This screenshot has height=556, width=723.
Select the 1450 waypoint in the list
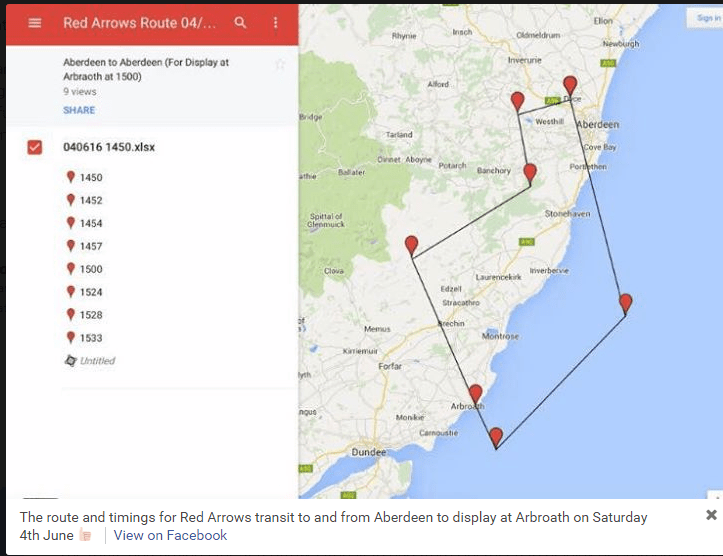91,177
